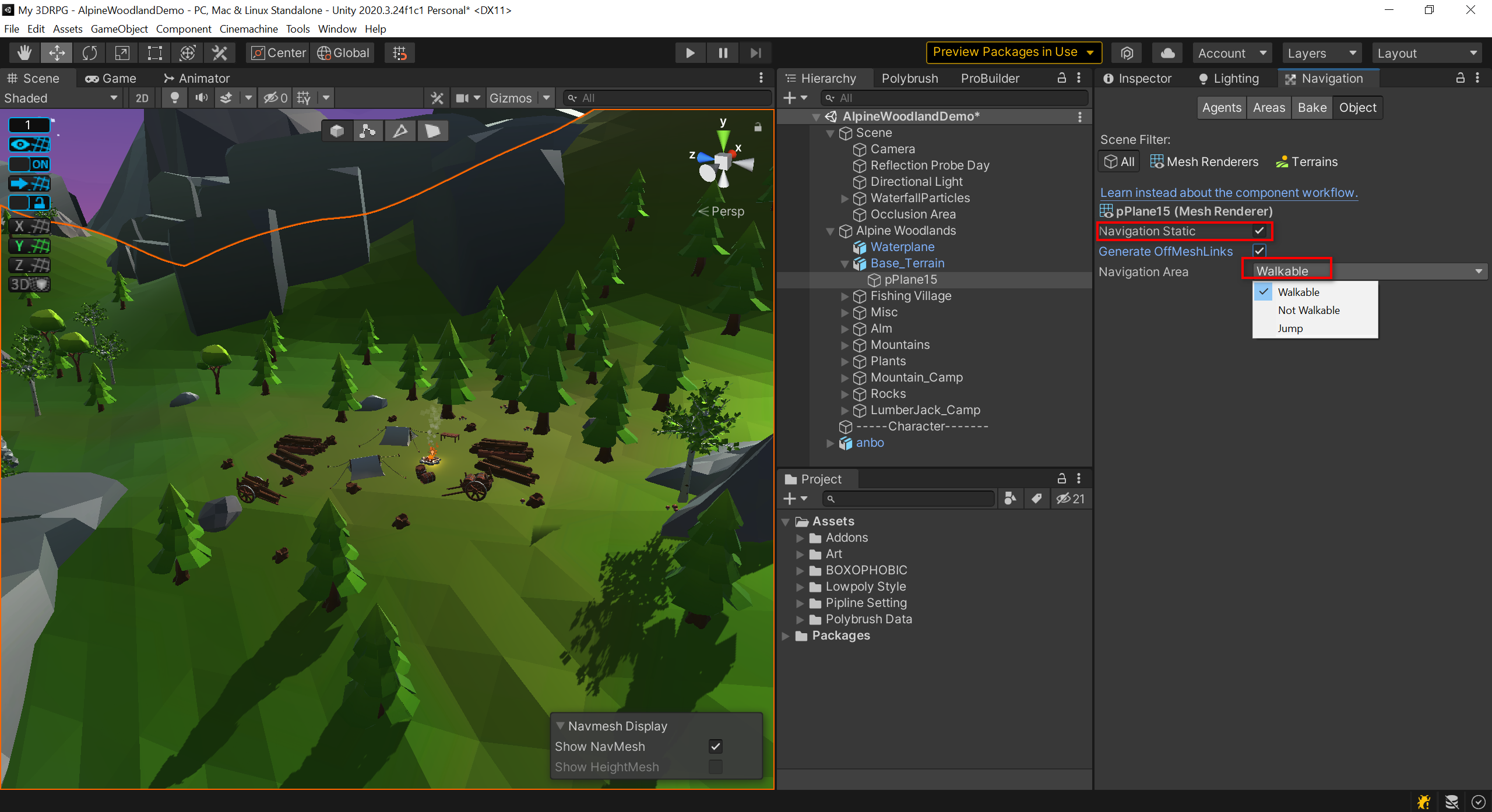Expand the Fishing Village object
The width and height of the screenshot is (1492, 812).
pyautogui.click(x=844, y=296)
